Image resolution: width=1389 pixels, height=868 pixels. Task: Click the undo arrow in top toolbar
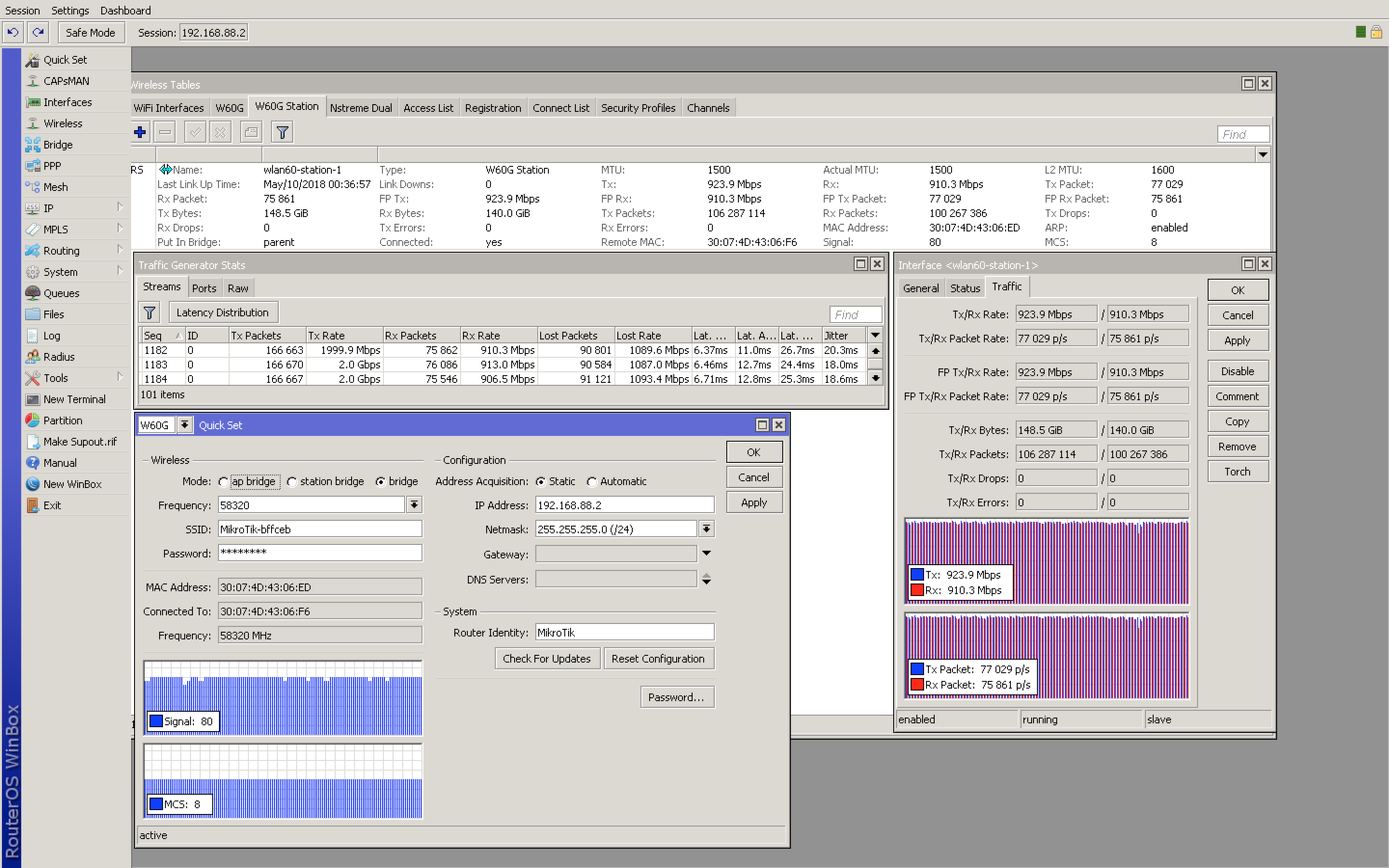click(13, 32)
